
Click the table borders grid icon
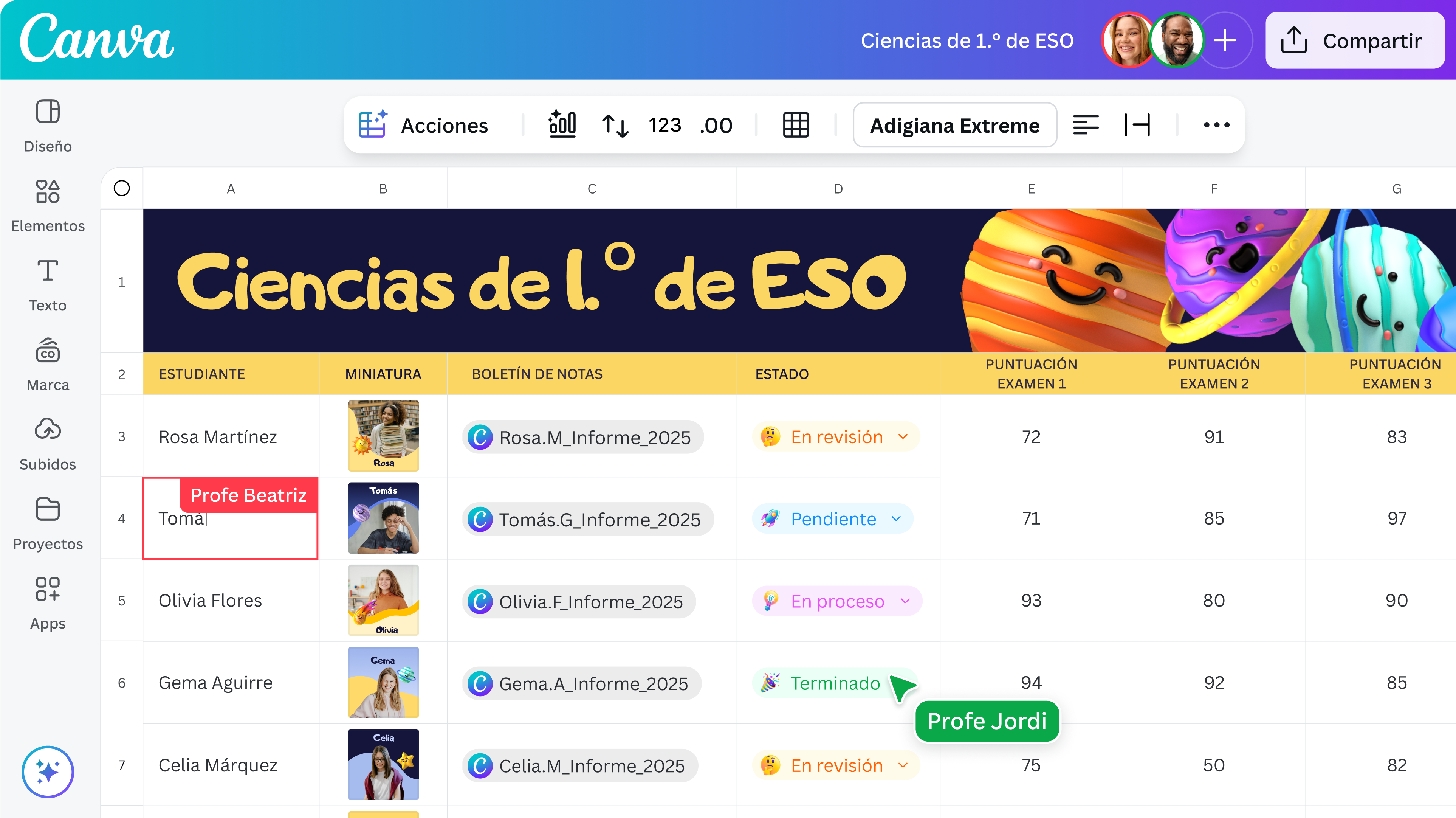coord(795,125)
